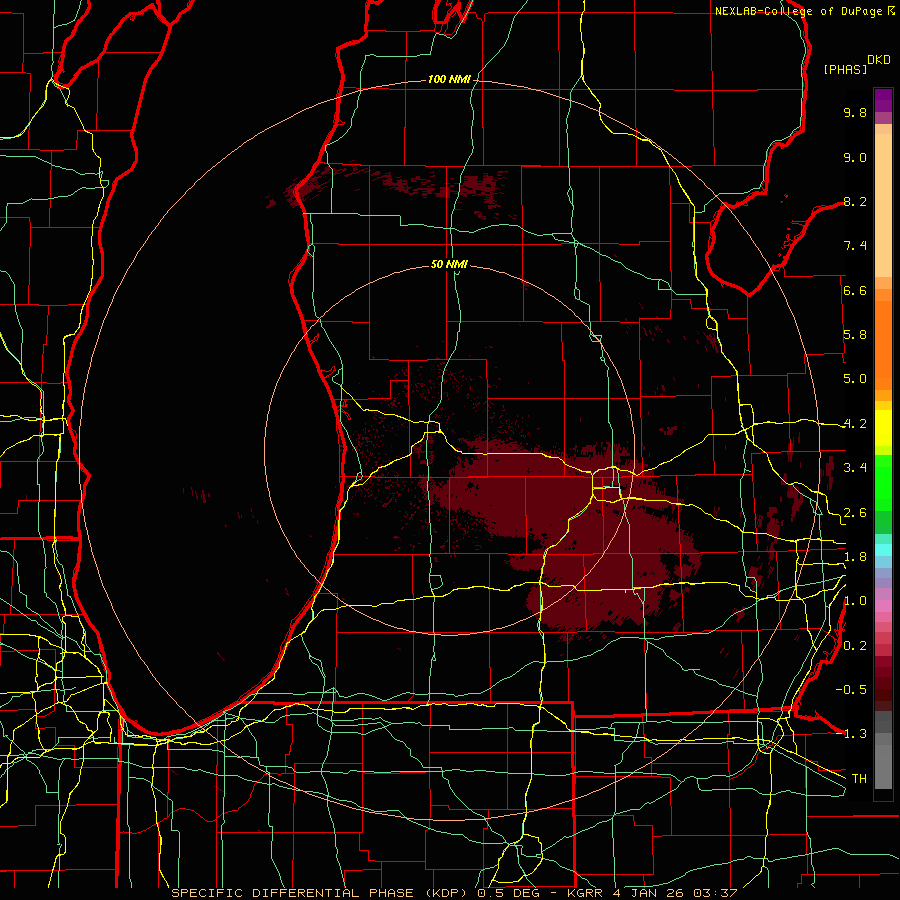
Task: Click the TH threshold label on the scale
Action: tap(859, 778)
